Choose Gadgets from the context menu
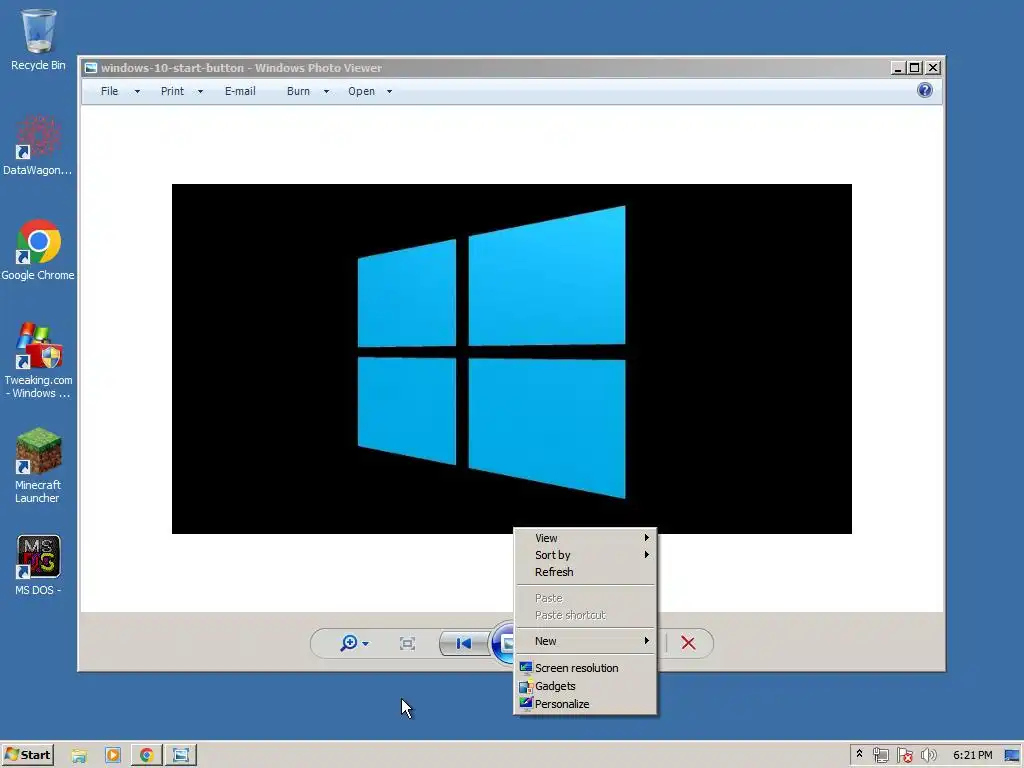1024x768 pixels. tap(585, 686)
